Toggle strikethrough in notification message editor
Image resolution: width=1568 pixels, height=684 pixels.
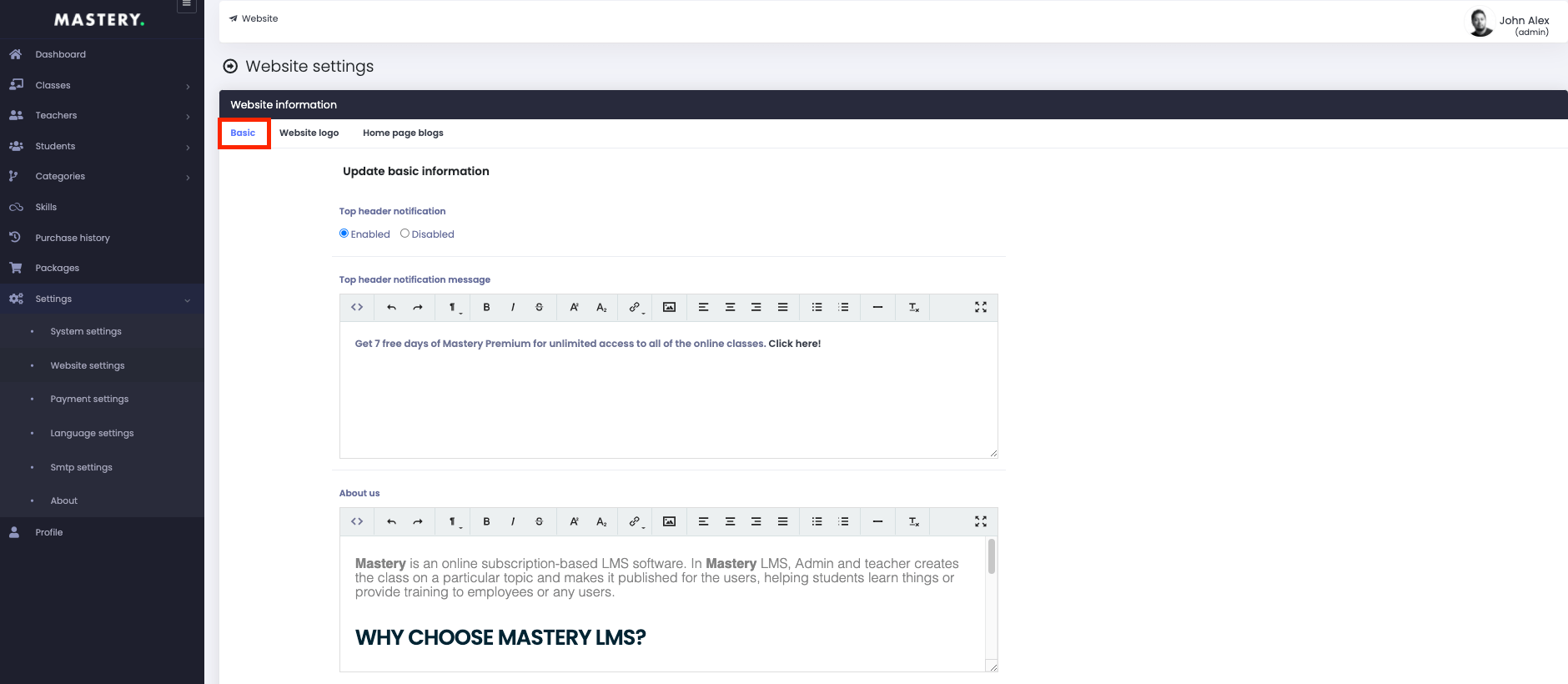[x=540, y=307]
